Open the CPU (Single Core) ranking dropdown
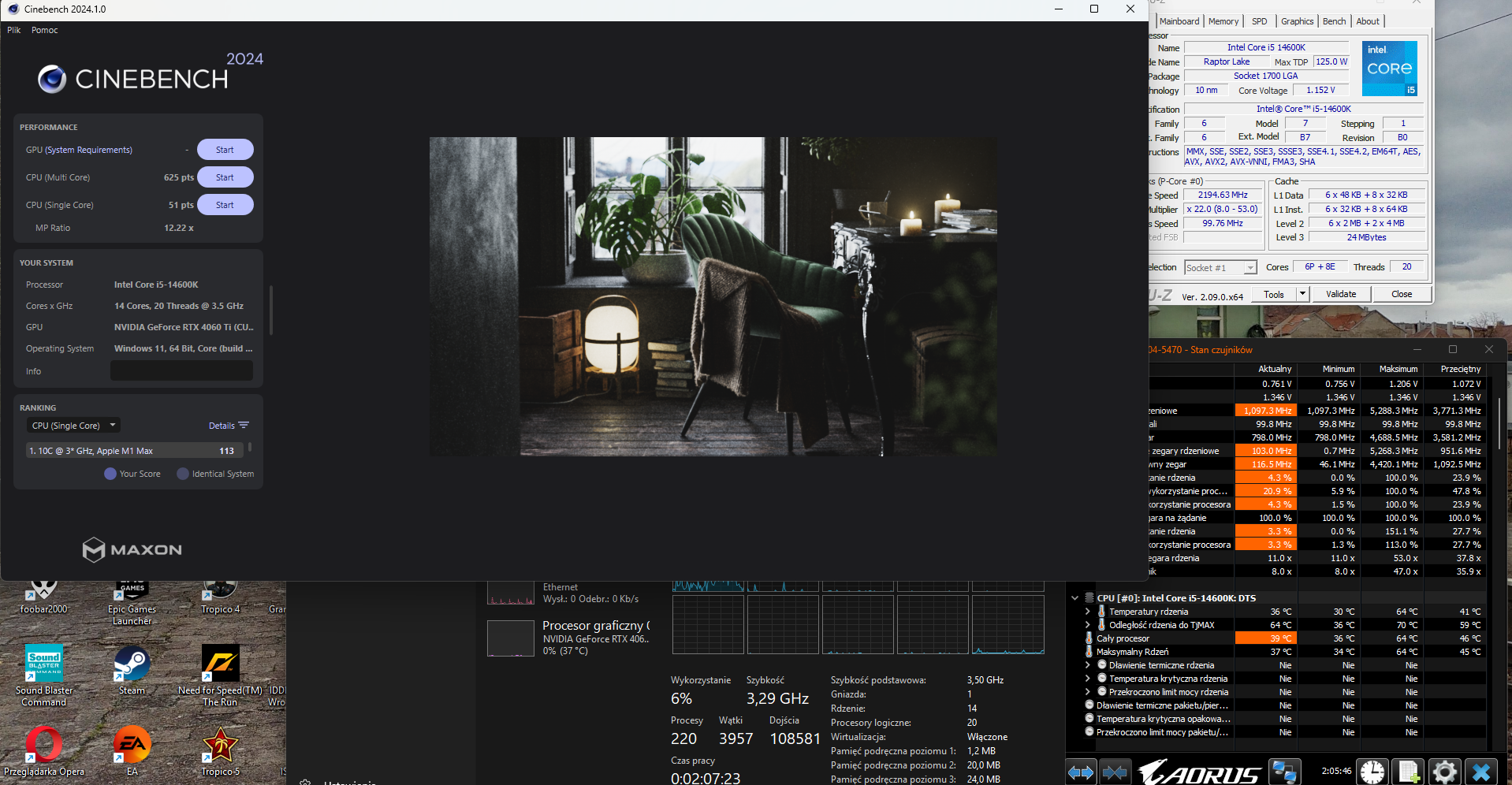This screenshot has height=785, width=1512. click(73, 426)
